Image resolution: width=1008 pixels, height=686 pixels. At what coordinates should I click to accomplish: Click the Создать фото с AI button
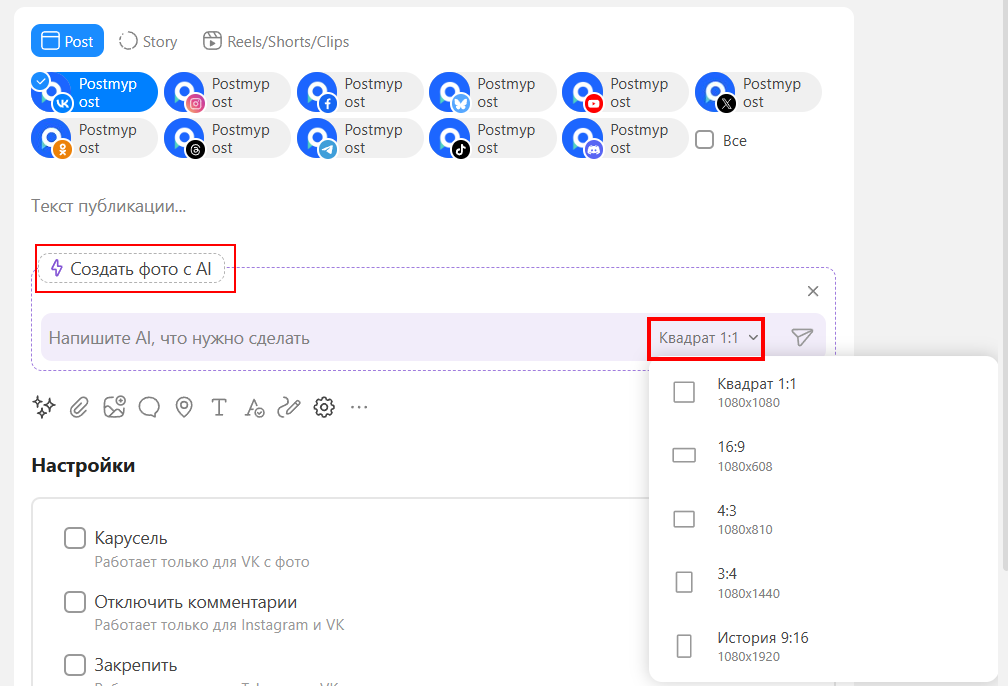(132, 269)
